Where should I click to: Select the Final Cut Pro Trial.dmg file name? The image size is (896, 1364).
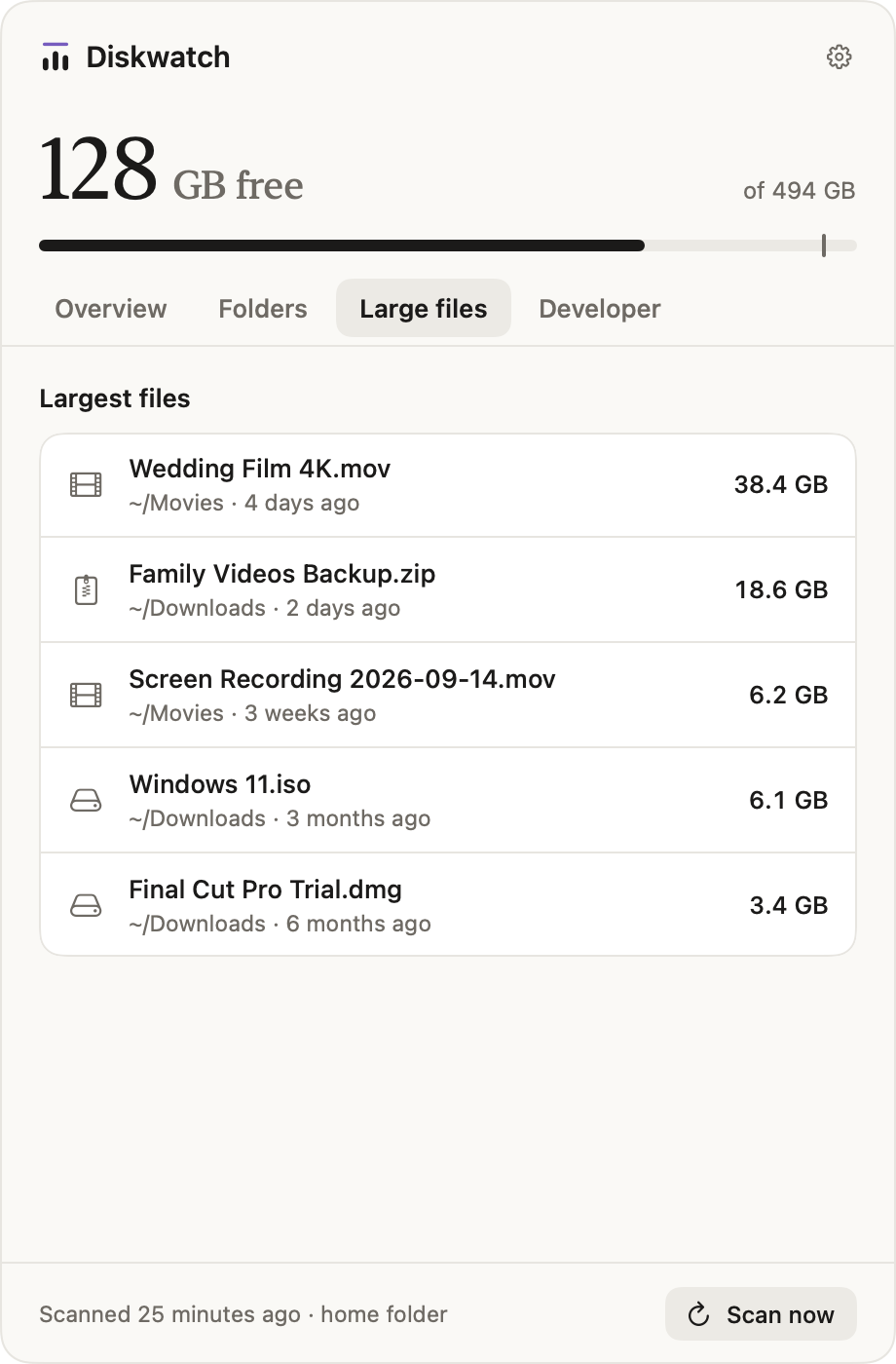pyautogui.click(x=266, y=890)
